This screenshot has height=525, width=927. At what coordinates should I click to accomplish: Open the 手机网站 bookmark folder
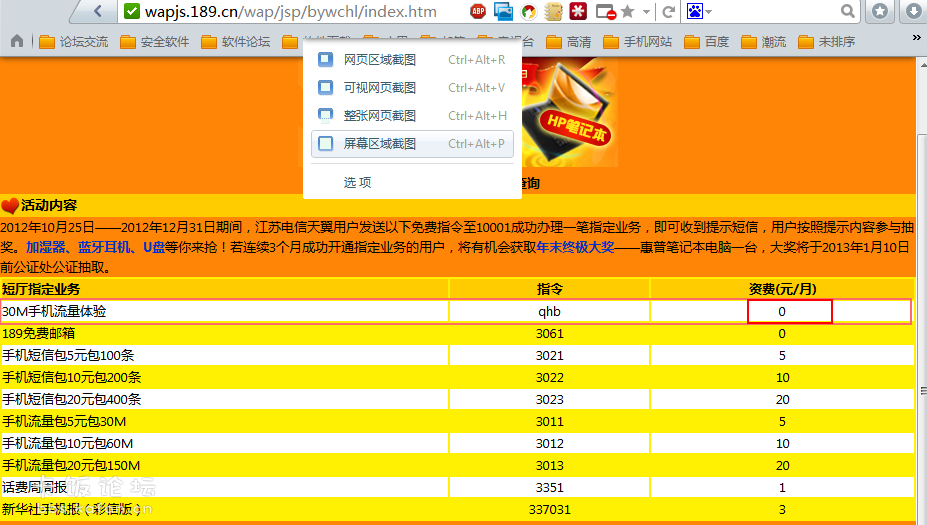pos(637,41)
